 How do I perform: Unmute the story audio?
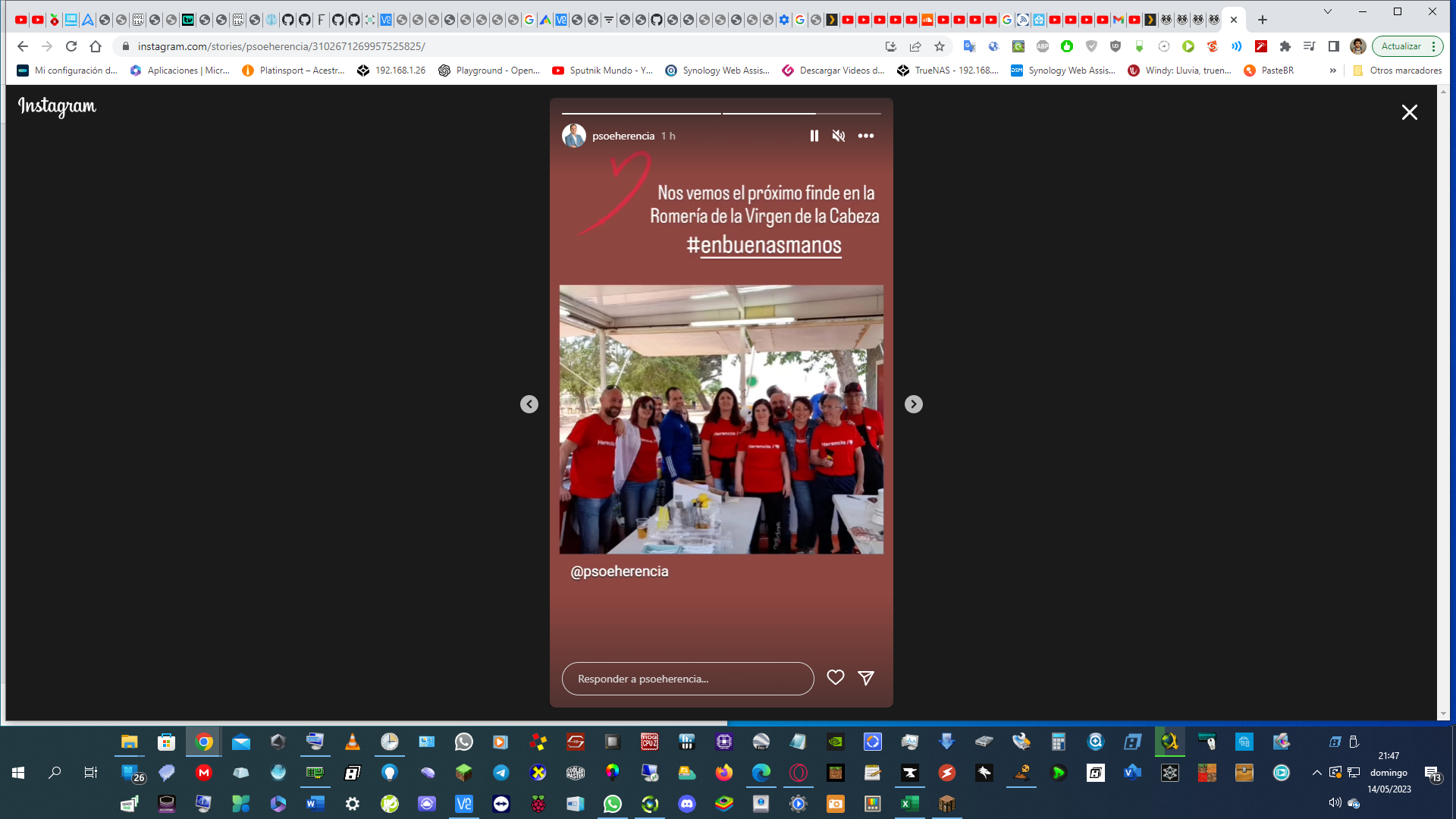[838, 136]
